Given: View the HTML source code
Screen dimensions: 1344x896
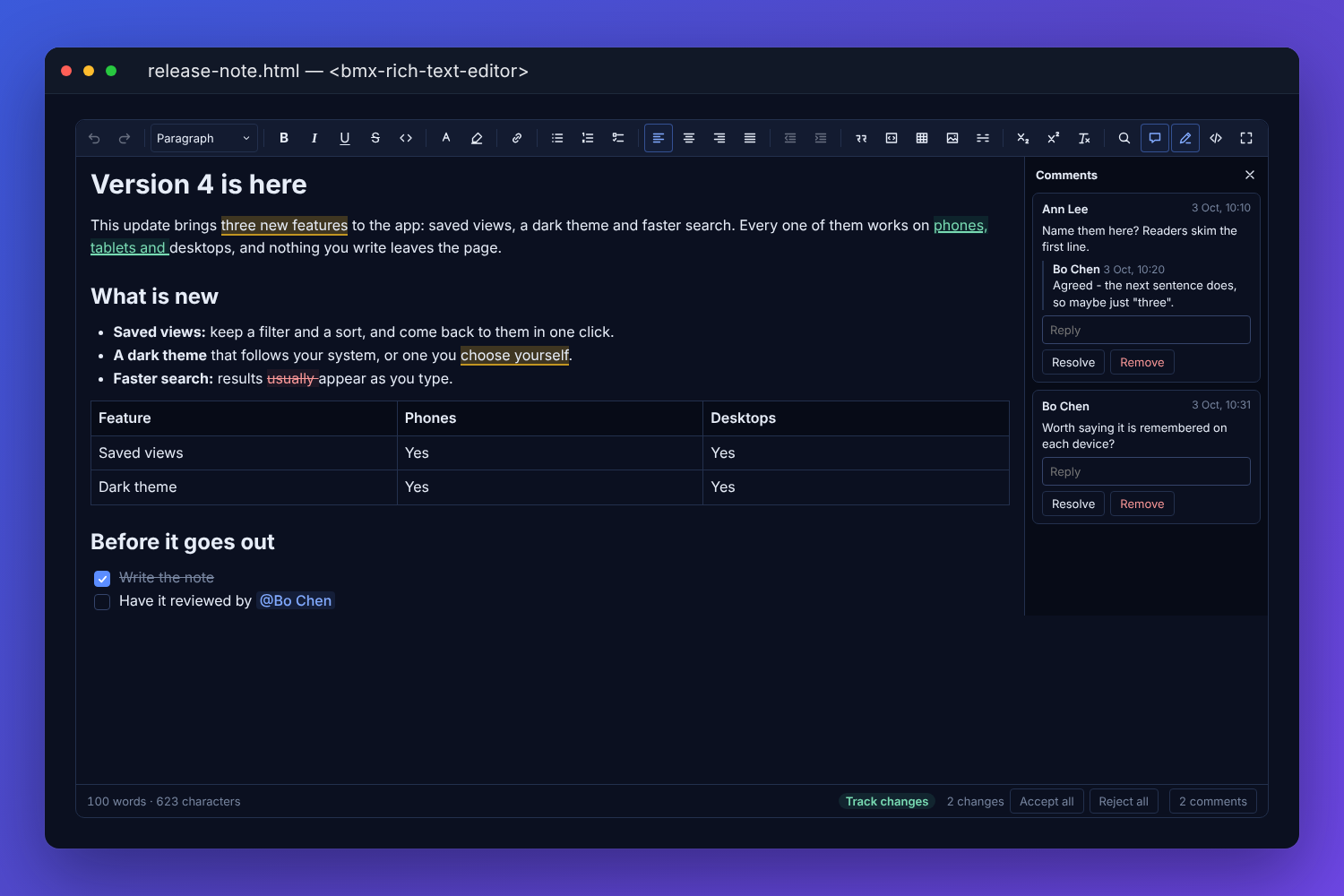Looking at the screenshot, I should pos(1216,138).
